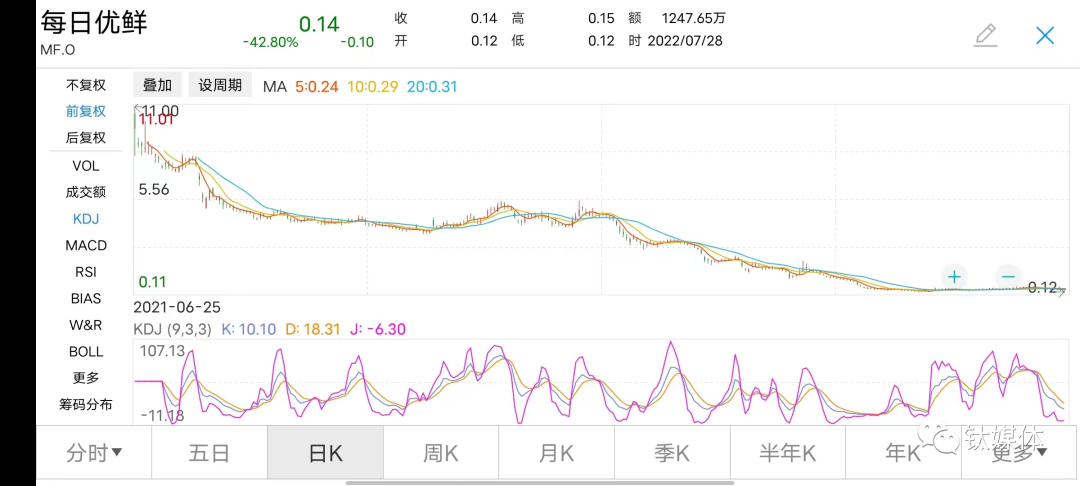Tap the 2021-06-25 start date label
Viewport: 1080px width, 486px height.
(177, 307)
